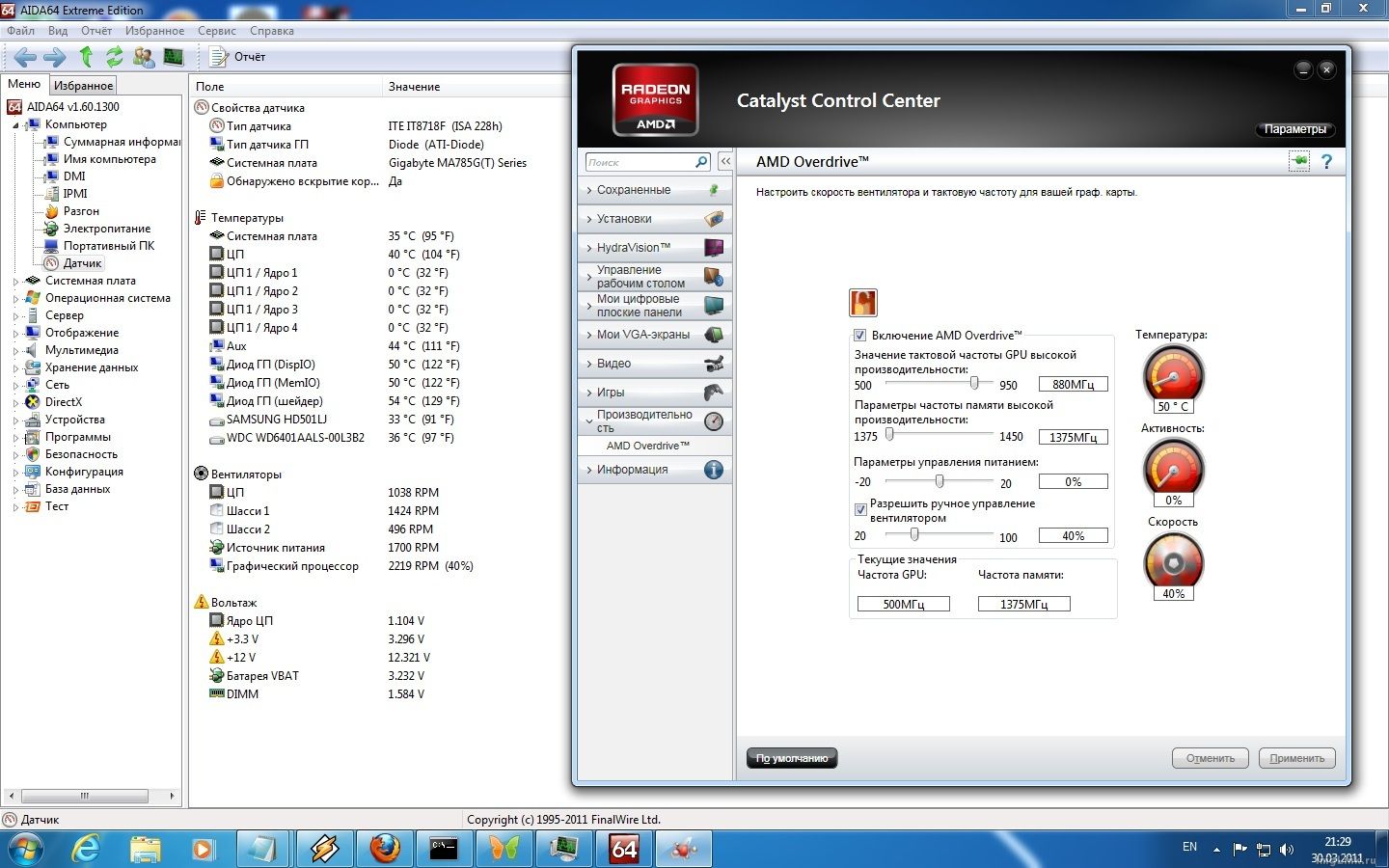
Task: Open the Справка menu
Action: (x=272, y=31)
